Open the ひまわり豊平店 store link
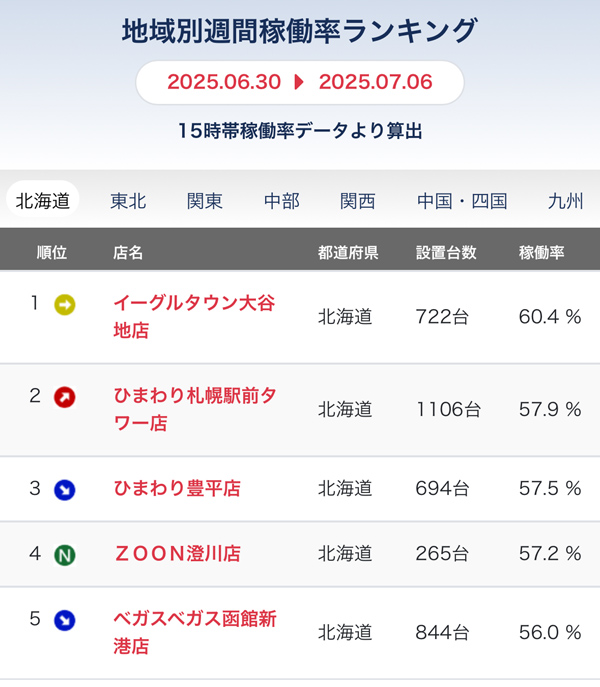 click(177, 489)
